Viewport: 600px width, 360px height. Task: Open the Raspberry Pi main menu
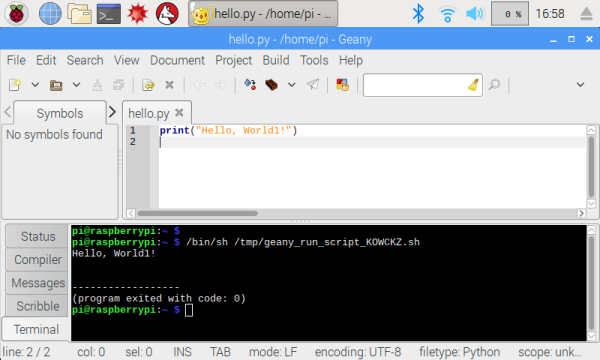[16, 13]
